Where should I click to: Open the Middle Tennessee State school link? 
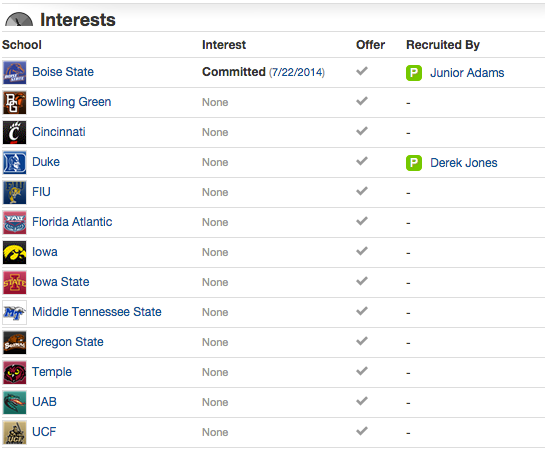coord(97,312)
